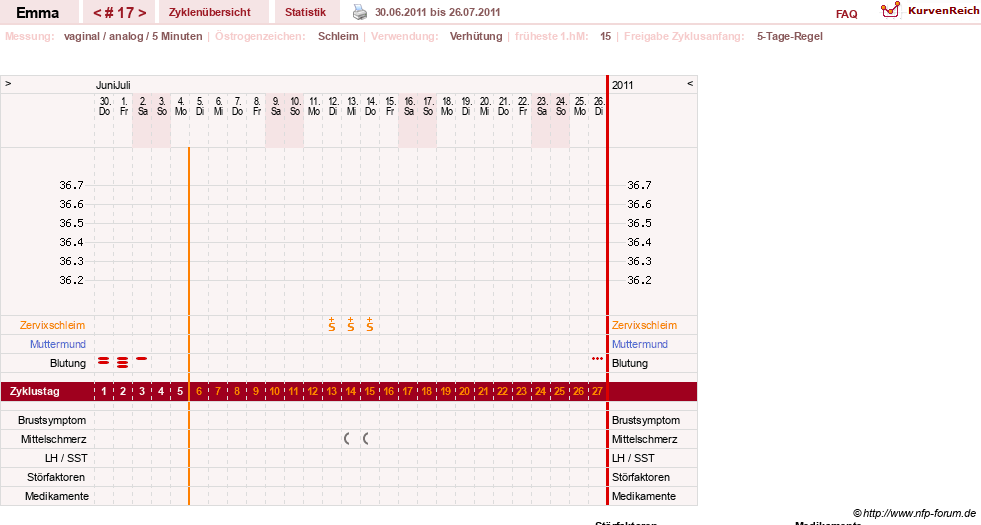Click Östrogenzeichen value Schleim
Image resolution: width=981 pixels, height=525 pixels.
pyautogui.click(x=338, y=36)
